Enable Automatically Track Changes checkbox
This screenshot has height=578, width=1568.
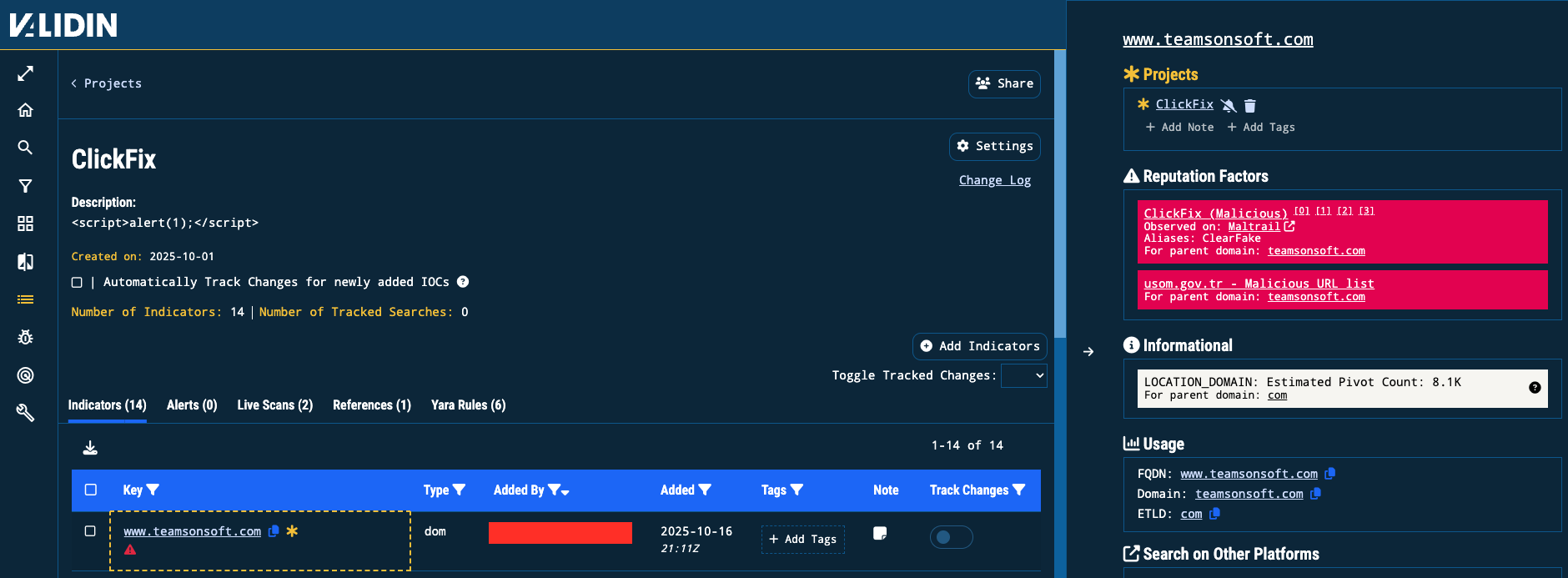tap(77, 283)
